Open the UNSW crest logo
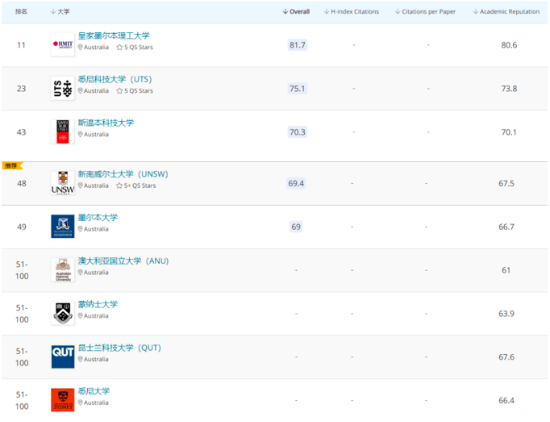The width and height of the screenshot is (550, 422). [x=62, y=183]
